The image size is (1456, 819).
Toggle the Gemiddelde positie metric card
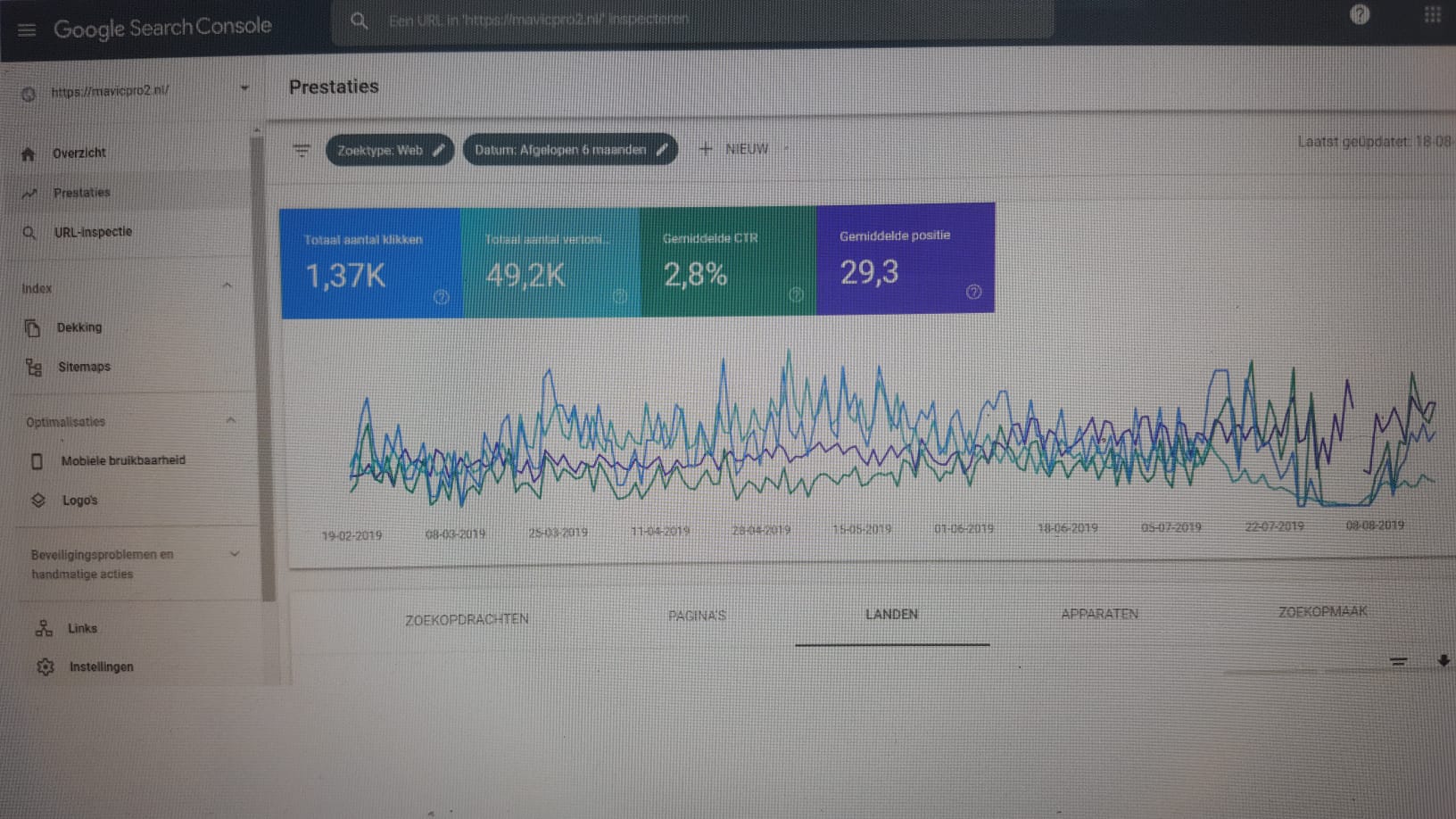[906, 259]
